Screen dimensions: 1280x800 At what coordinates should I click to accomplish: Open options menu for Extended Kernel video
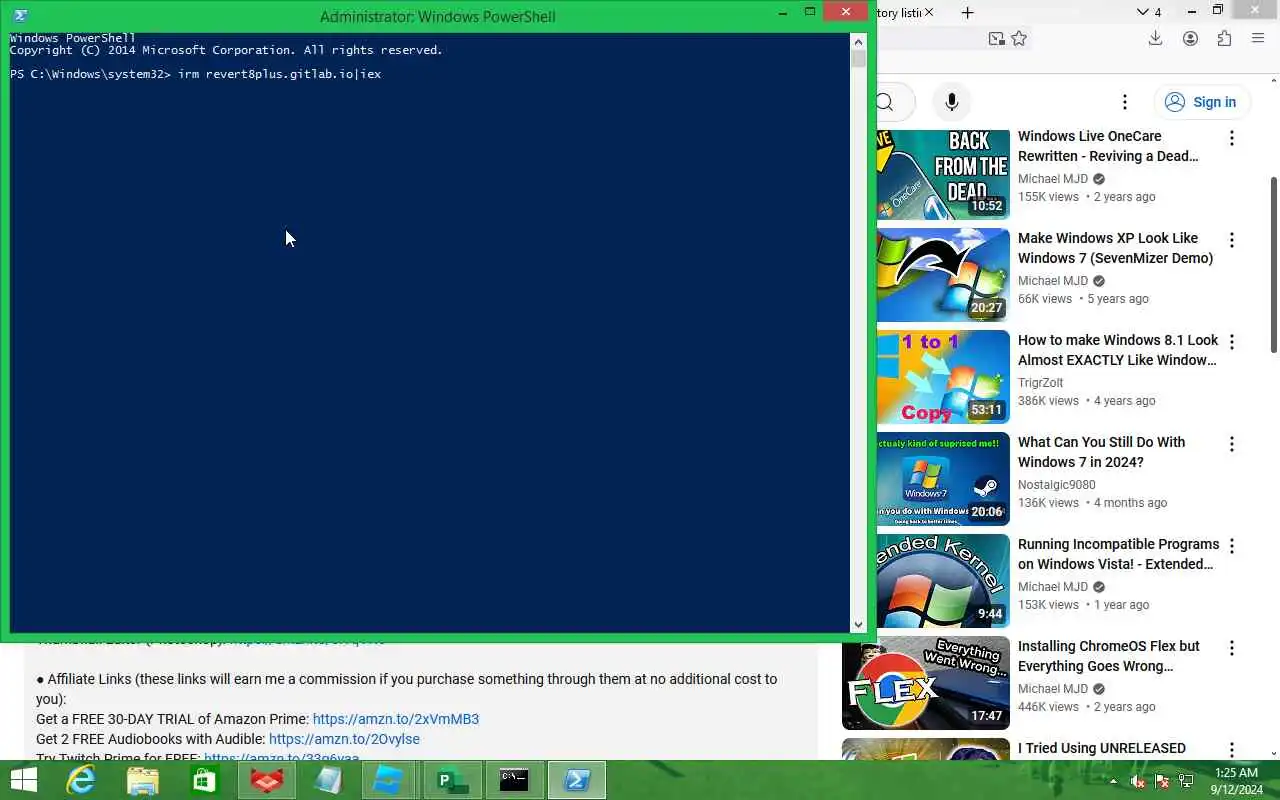(1232, 546)
